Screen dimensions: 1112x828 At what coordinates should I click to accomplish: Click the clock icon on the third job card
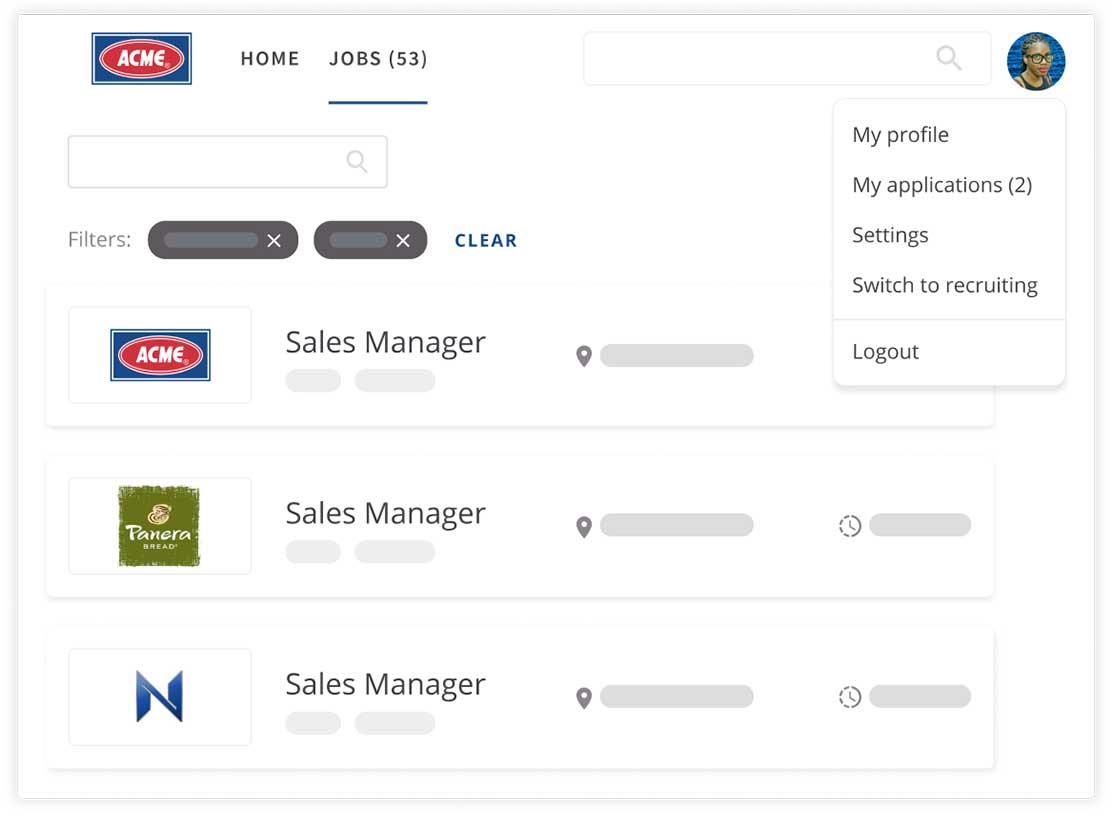(850, 697)
